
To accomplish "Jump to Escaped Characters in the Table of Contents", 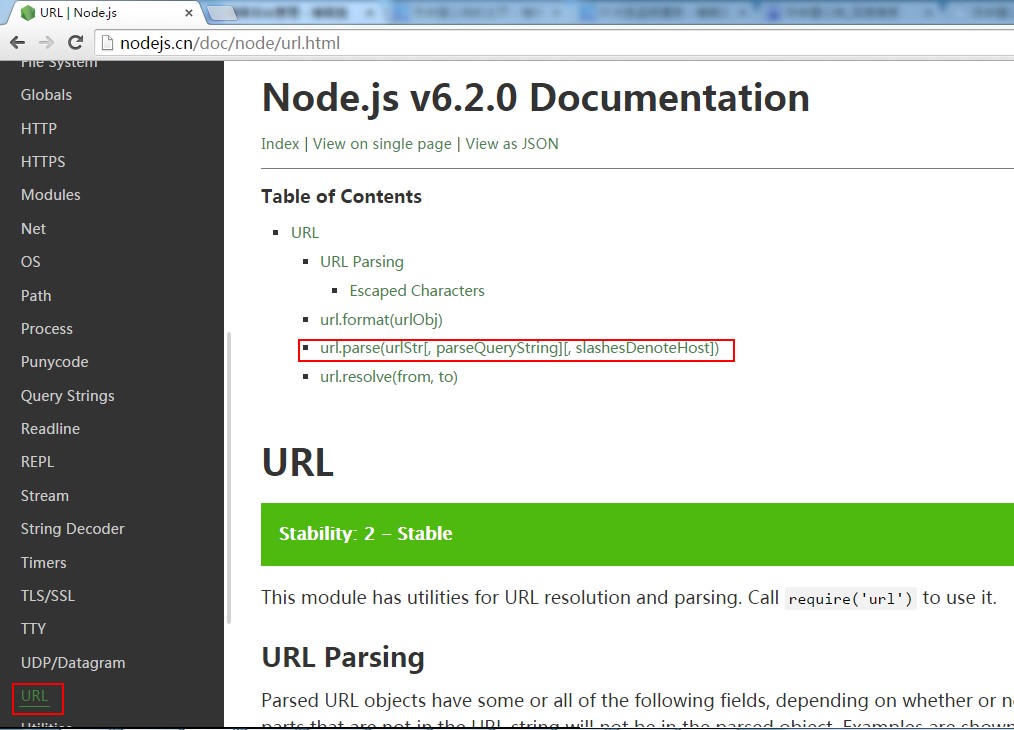I will click(416, 291).
